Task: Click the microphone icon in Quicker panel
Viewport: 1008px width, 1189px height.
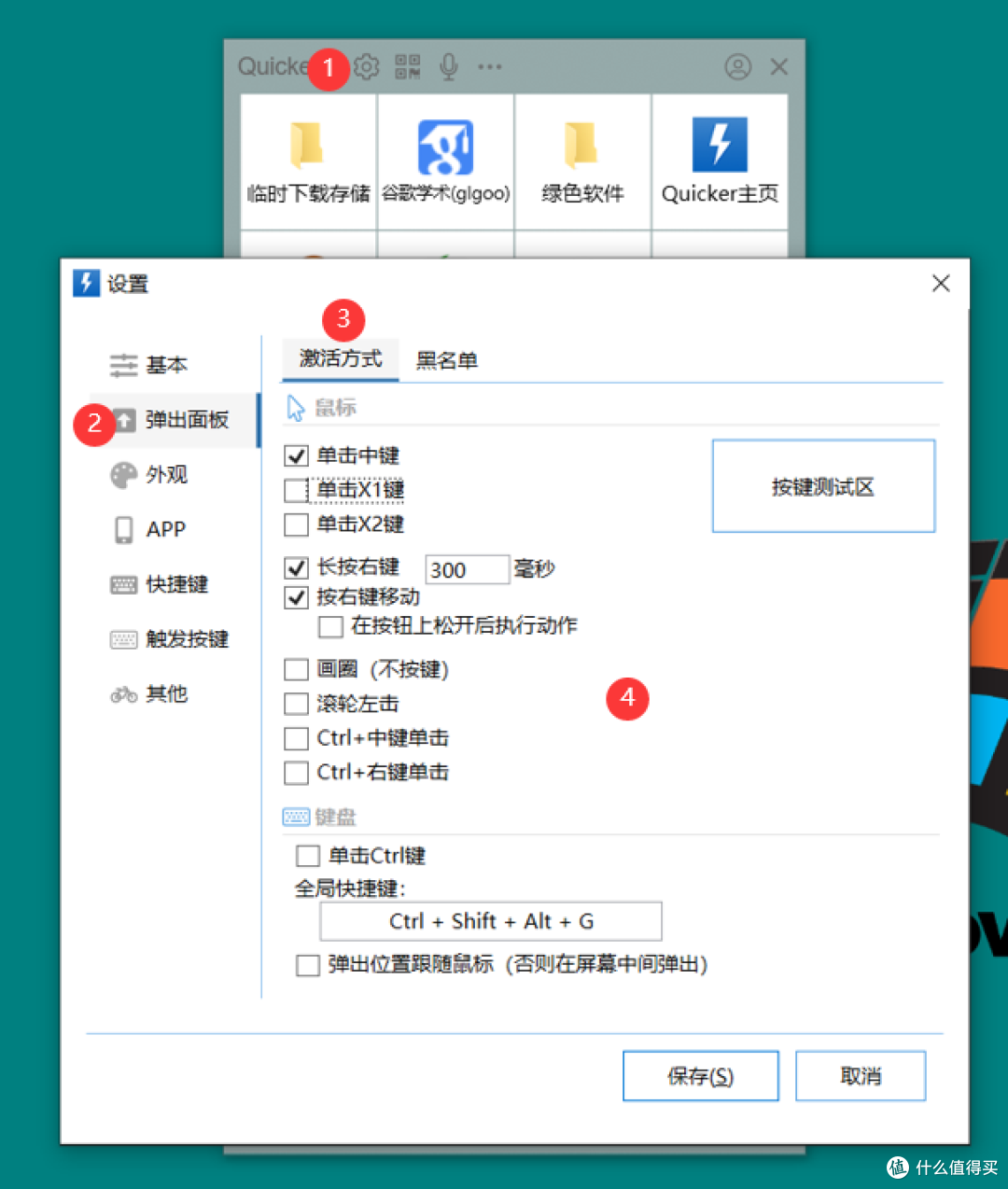Action: coord(449,67)
